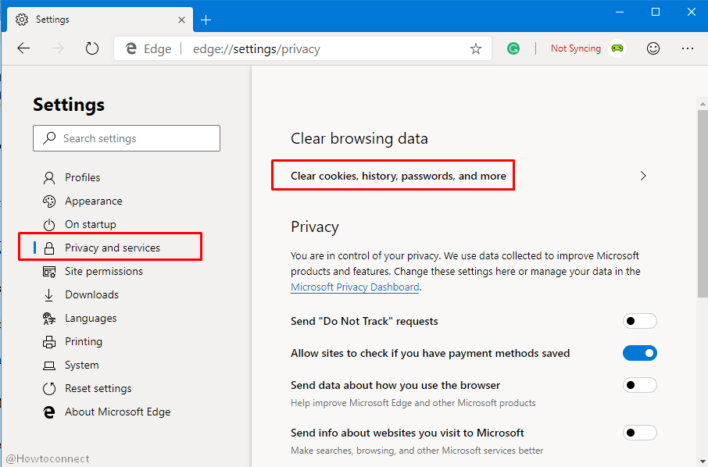Click into the Search settings field
Image resolution: width=708 pixels, height=467 pixels.
tap(126, 138)
